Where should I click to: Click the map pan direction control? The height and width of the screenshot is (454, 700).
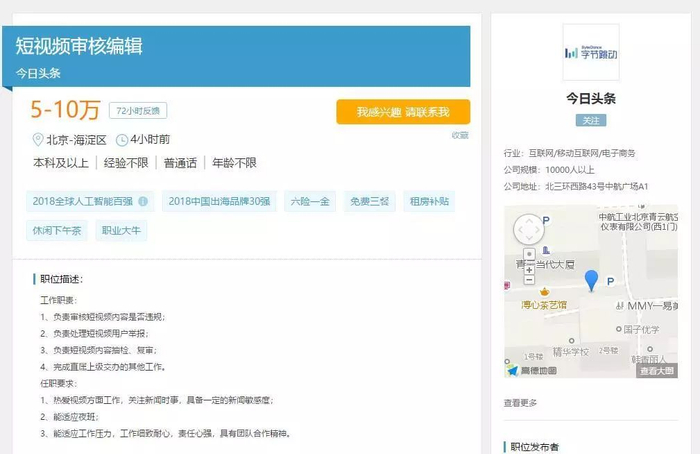529,230
